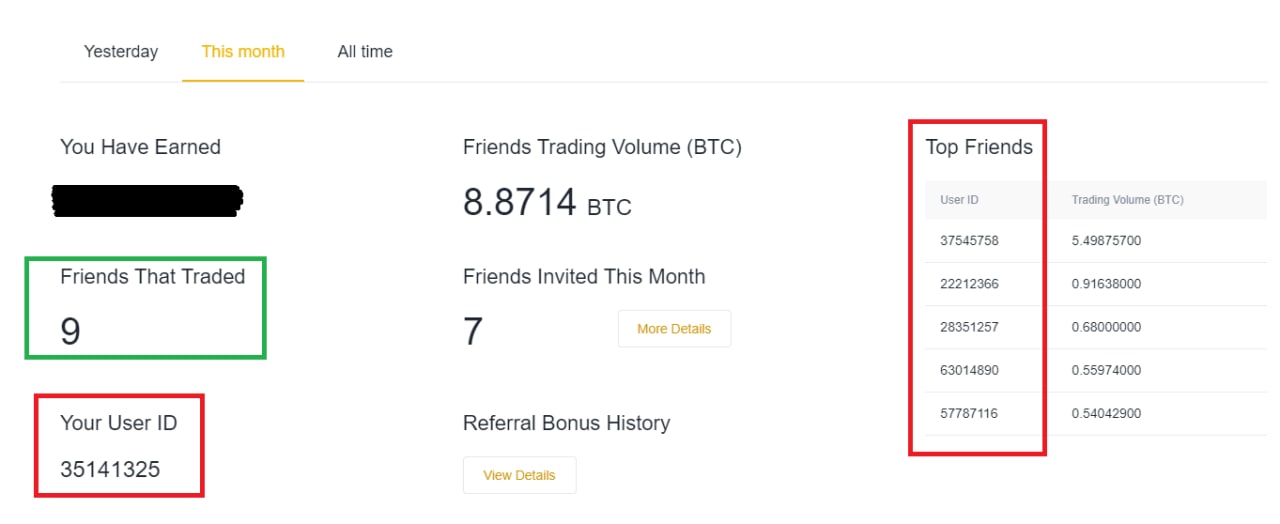
Task: Click the blacked-out earned amount
Action: tap(147, 201)
